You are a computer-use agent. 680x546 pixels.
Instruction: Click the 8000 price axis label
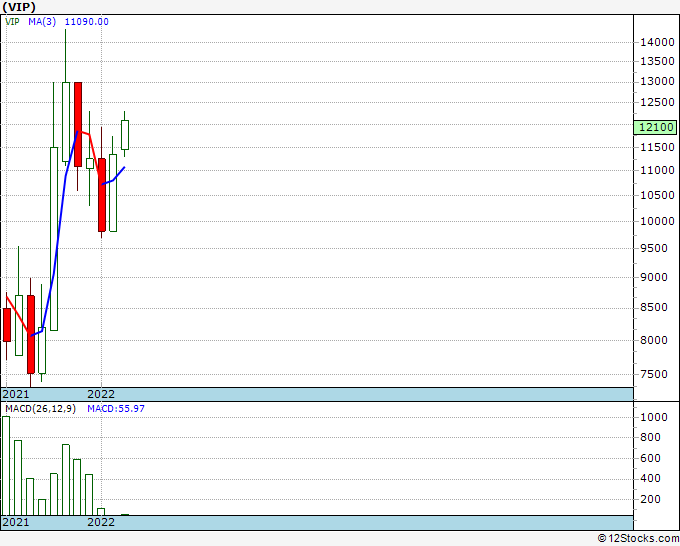coord(654,340)
